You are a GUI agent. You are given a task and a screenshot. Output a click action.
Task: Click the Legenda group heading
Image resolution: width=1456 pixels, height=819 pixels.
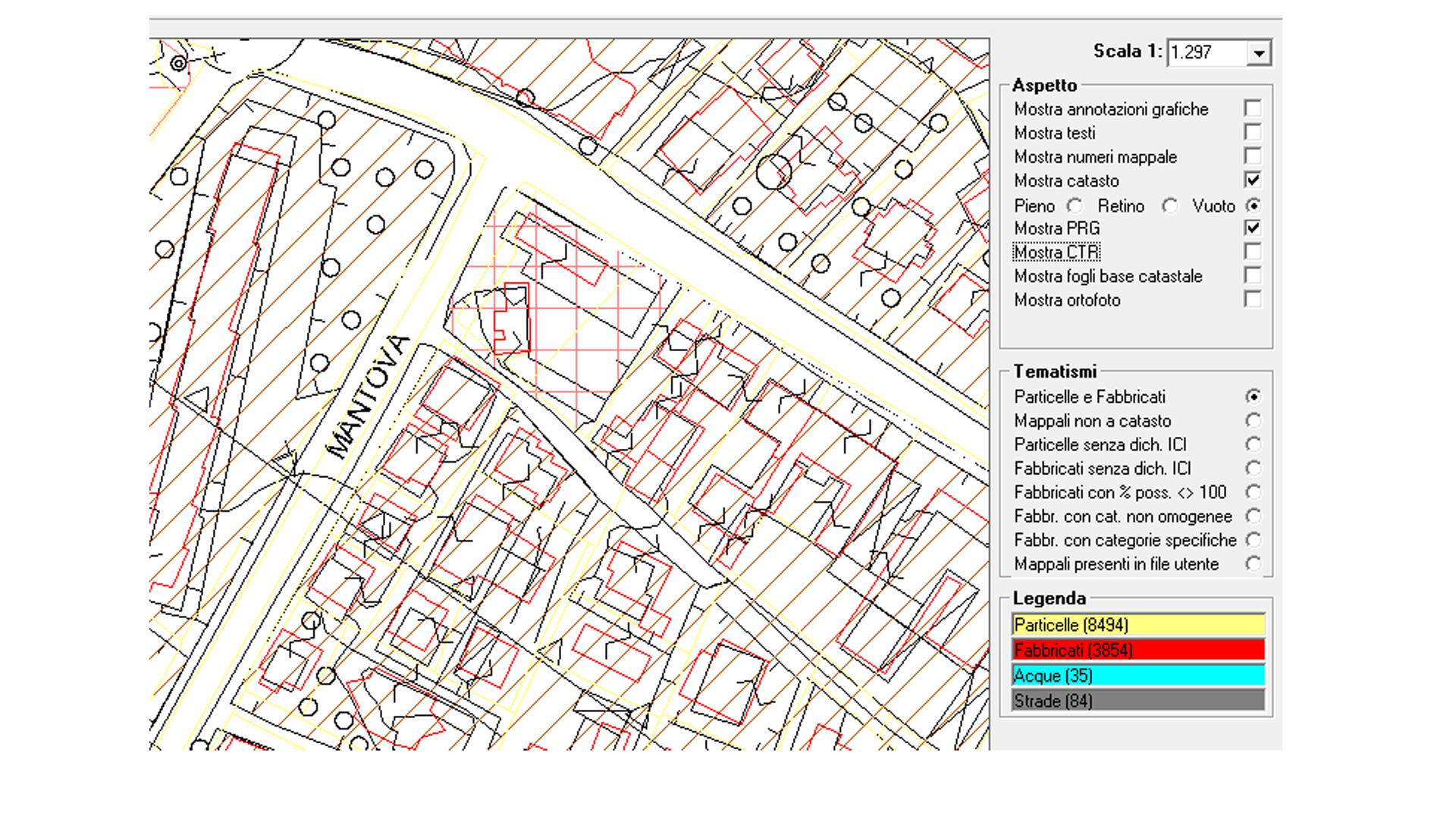[1049, 598]
